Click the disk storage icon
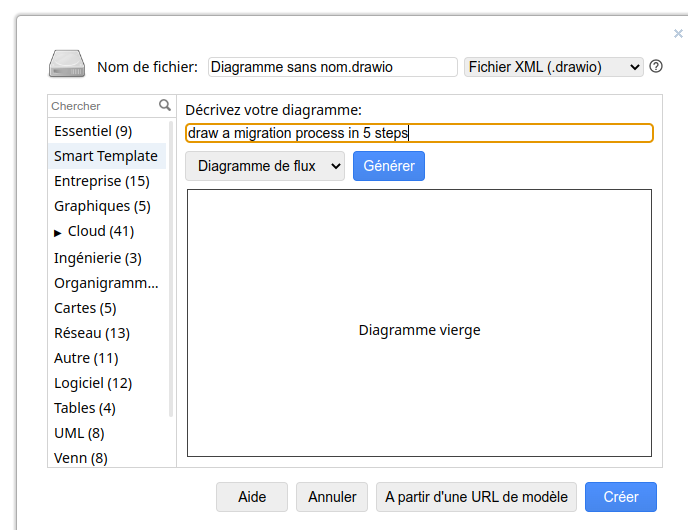This screenshot has width=688, height=530. coord(67,64)
